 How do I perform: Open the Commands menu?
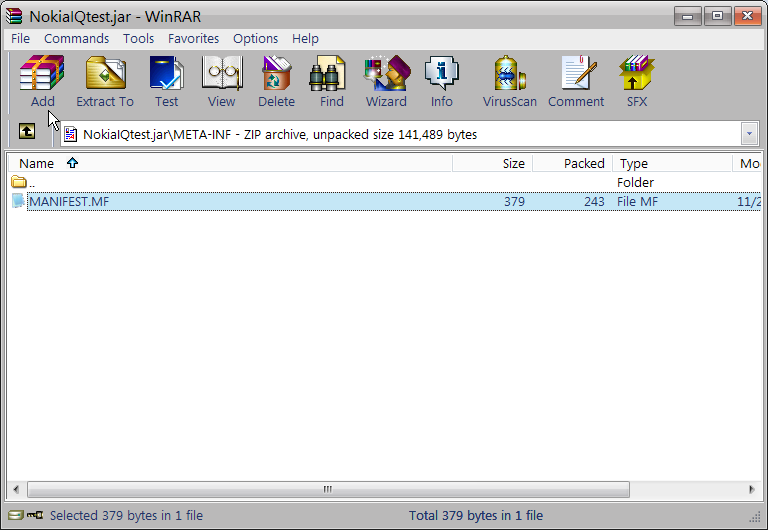point(76,38)
